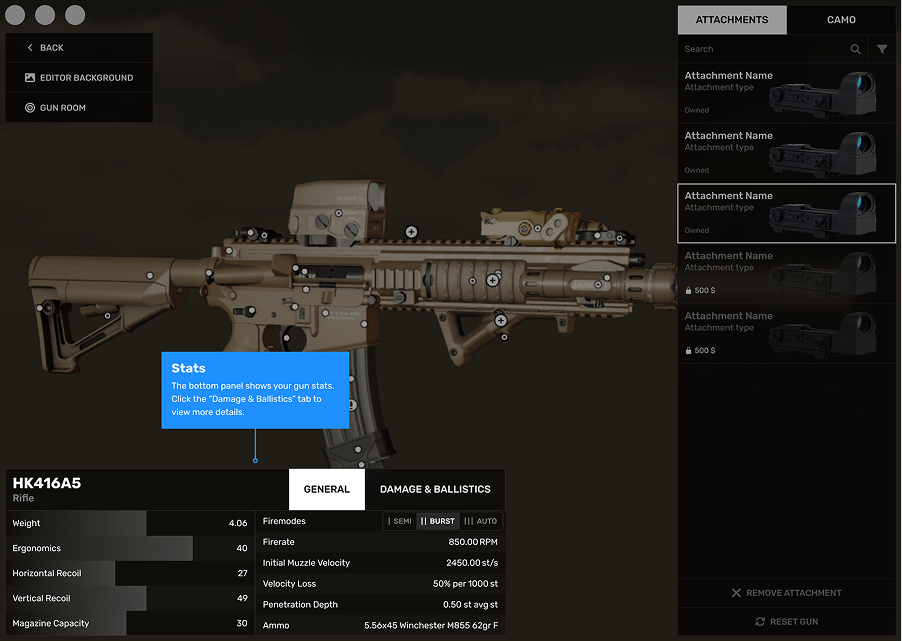
Task: Click Remove Attachment button
Action: (786, 593)
